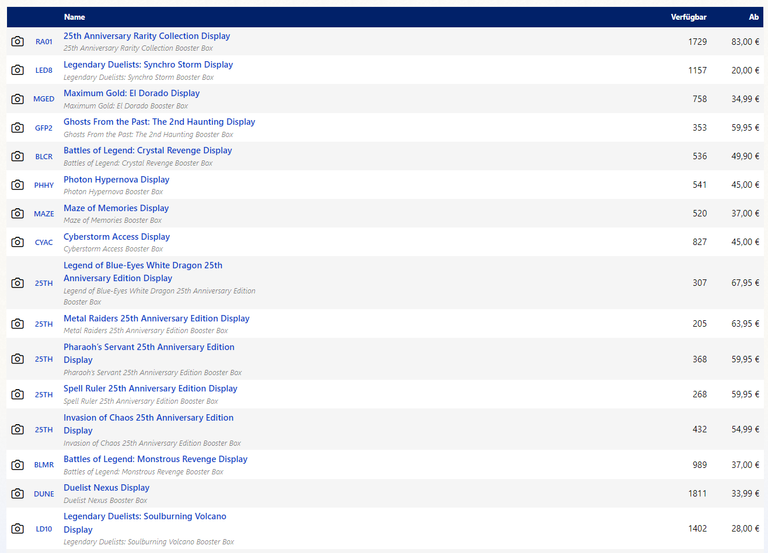Click the camera icon for CYAC row
This screenshot has width=768, height=553.
click(x=18, y=242)
